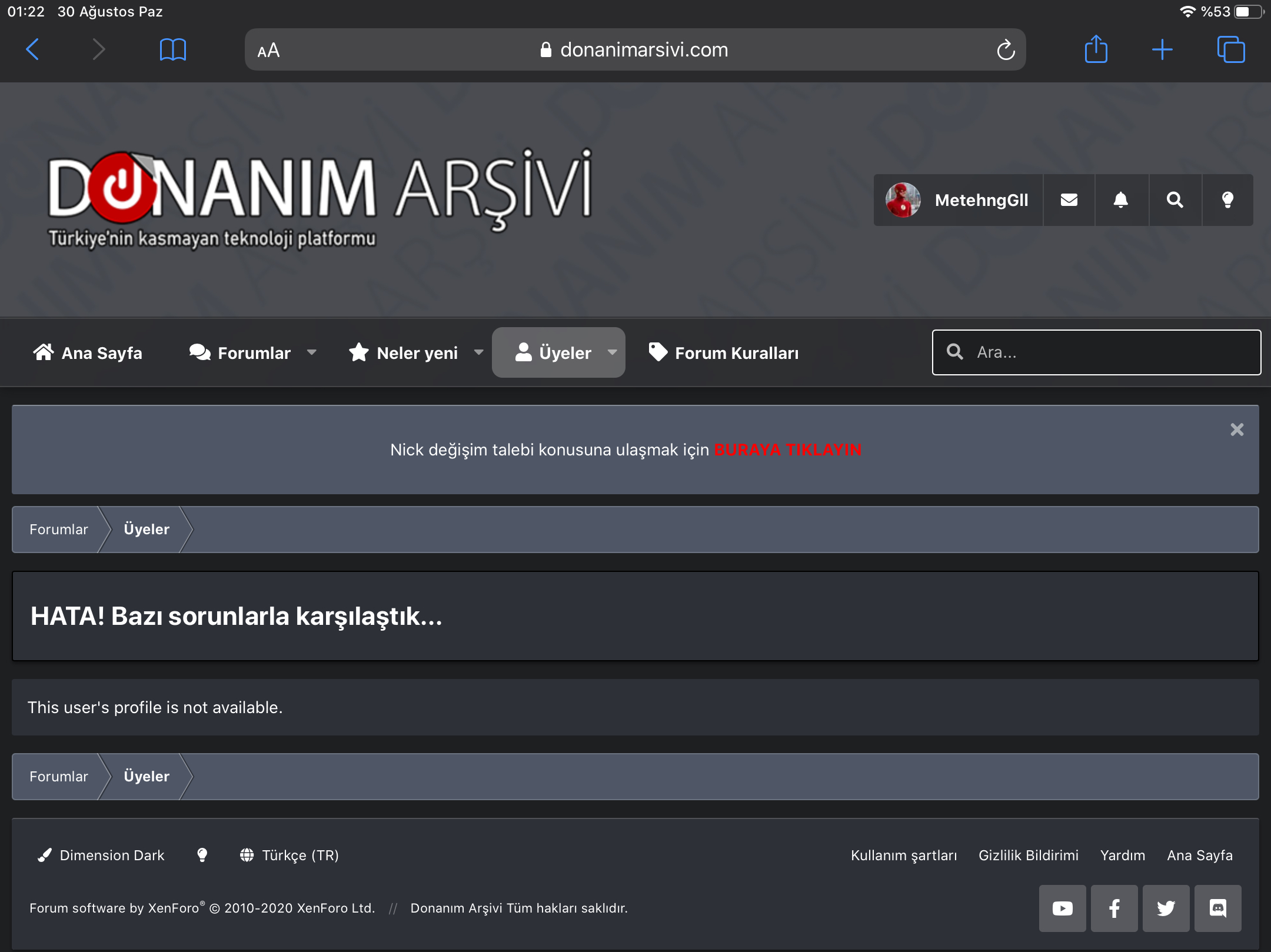Screen dimensions: 1271x952
Task: Open Safari bookmarks book icon
Action: click(172, 49)
